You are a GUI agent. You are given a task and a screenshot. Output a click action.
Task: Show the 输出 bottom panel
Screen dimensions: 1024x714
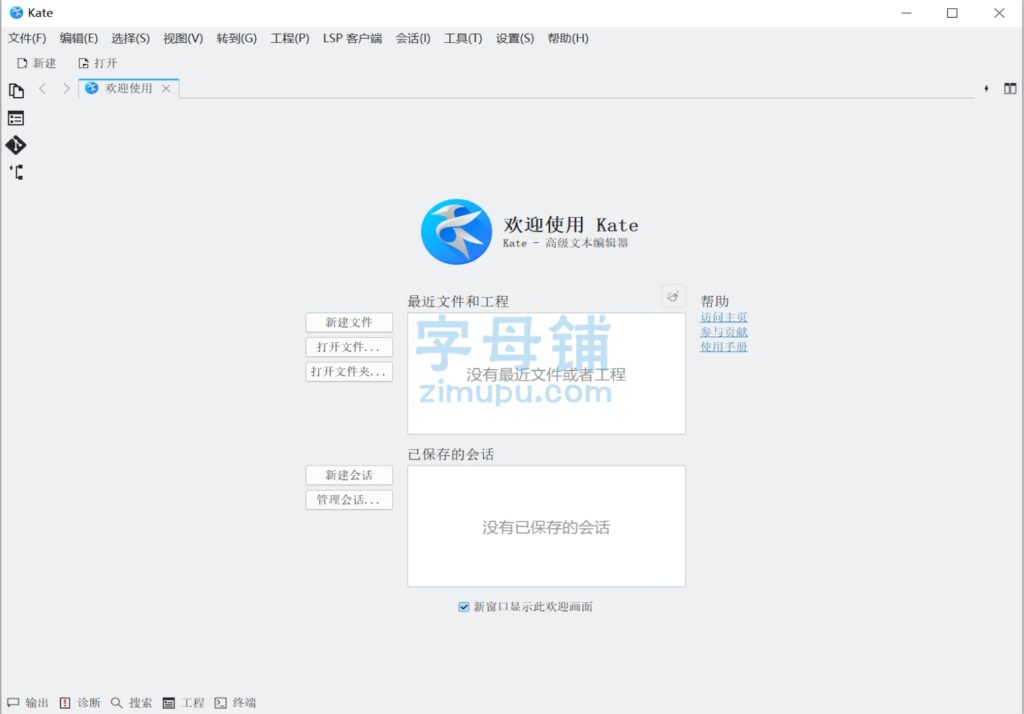[28, 703]
